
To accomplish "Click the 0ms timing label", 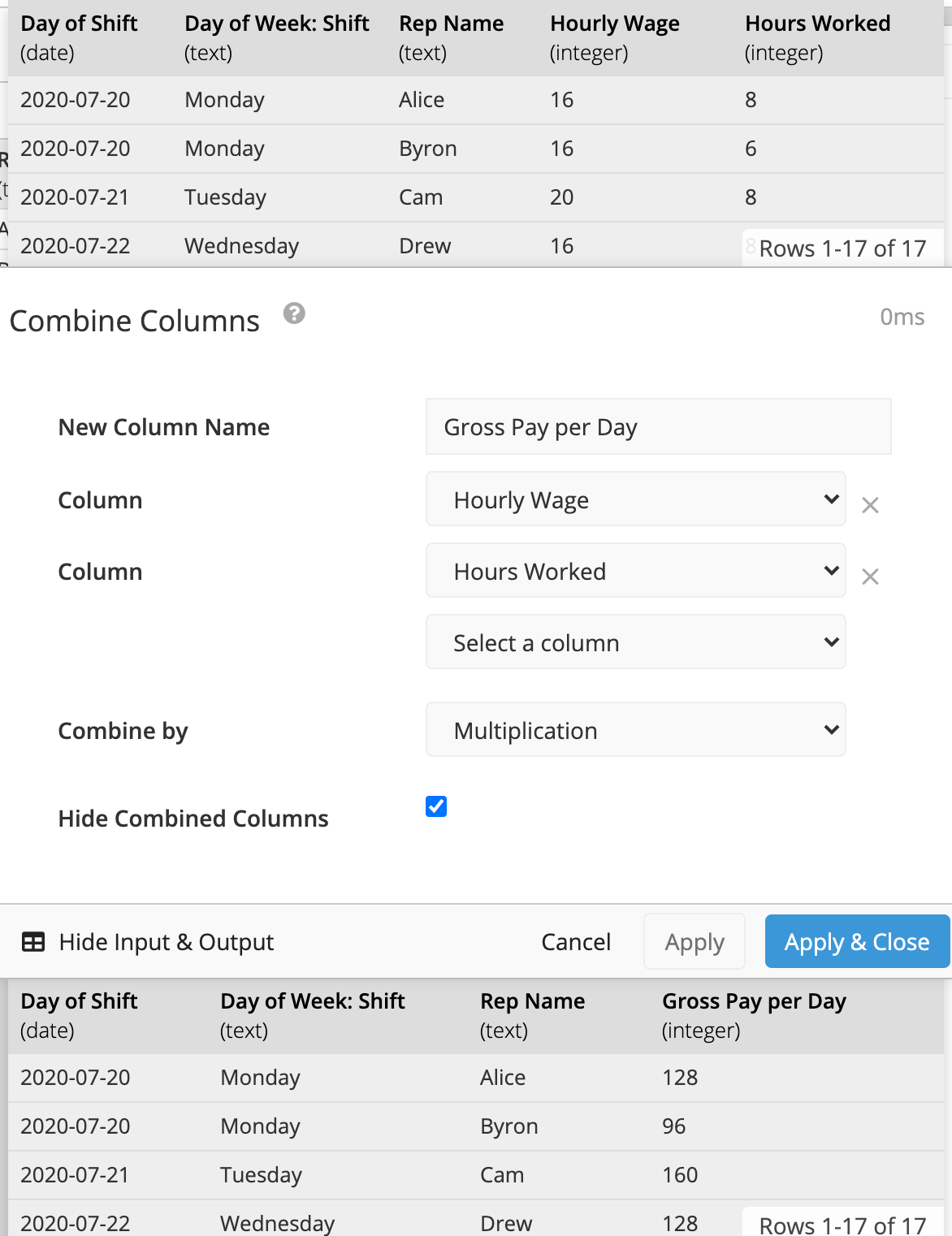I will (x=902, y=317).
